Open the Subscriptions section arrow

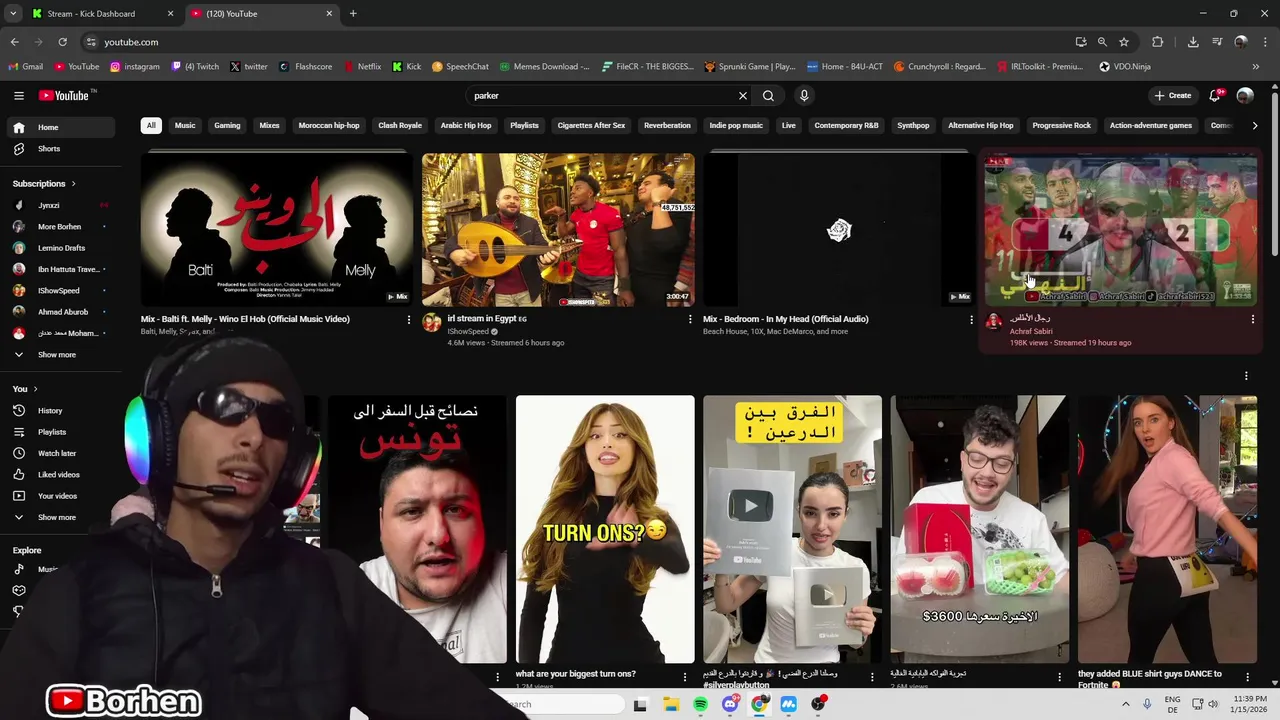(x=73, y=184)
